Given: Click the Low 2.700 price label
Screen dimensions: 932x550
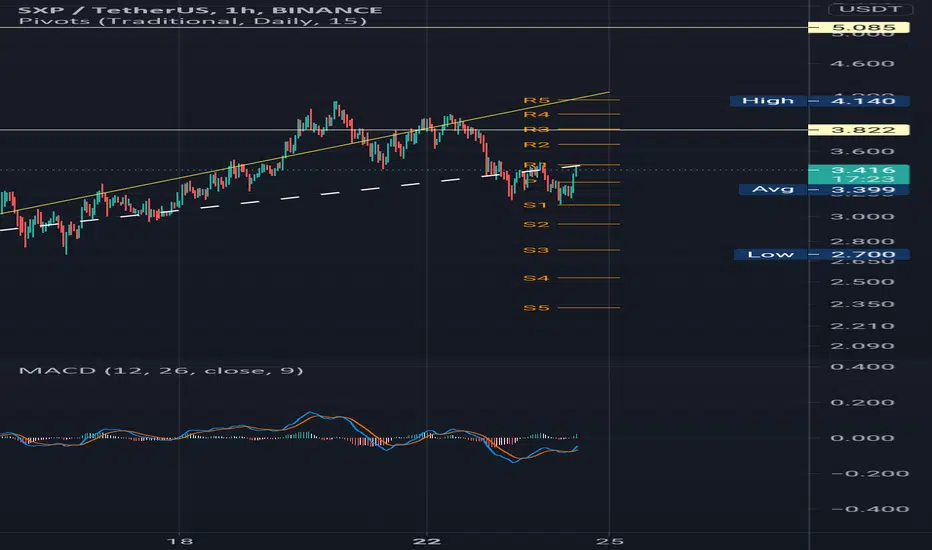Looking at the screenshot, I should [x=821, y=254].
